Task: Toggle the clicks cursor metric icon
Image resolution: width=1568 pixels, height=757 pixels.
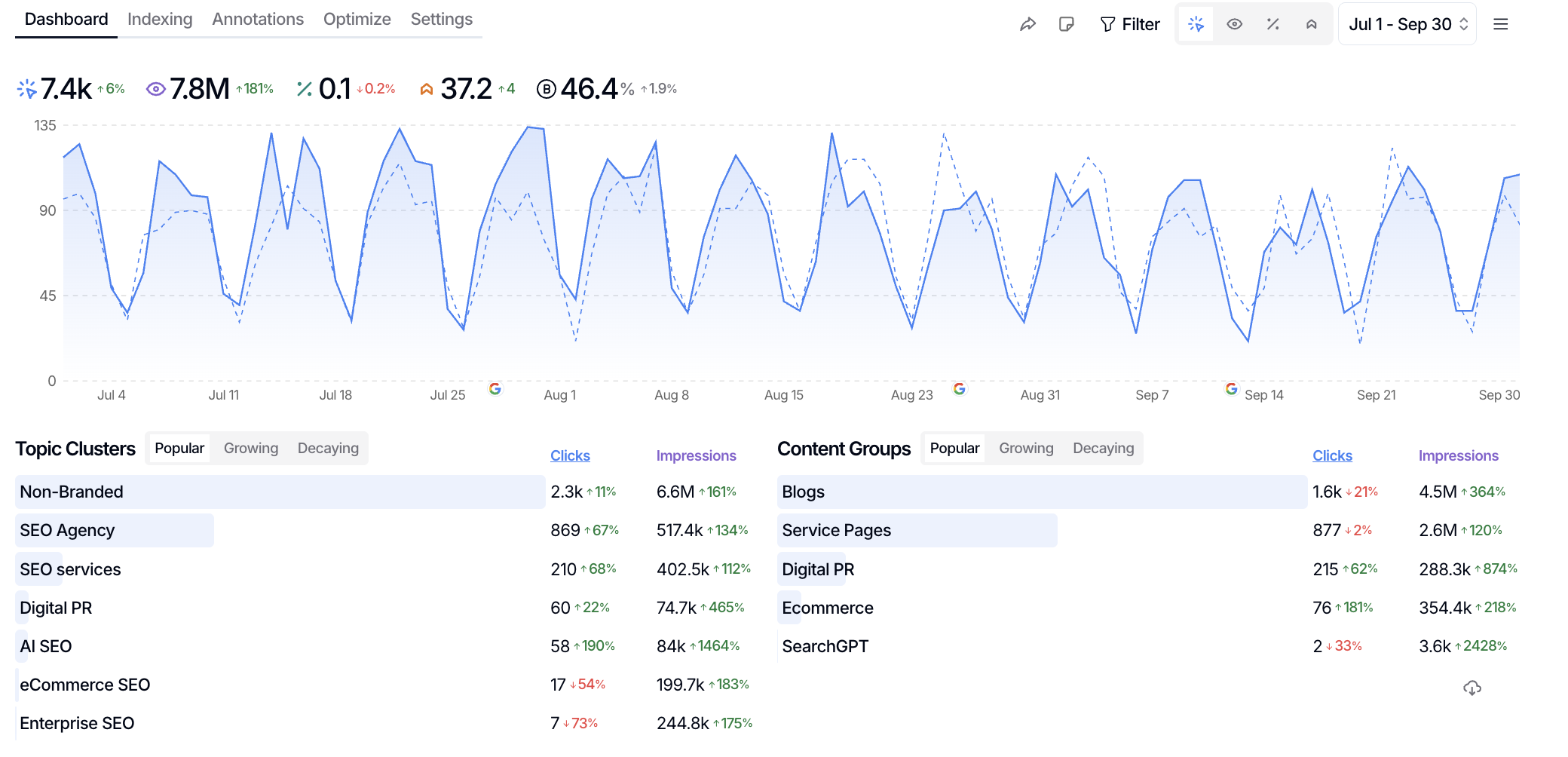Action: point(1197,23)
